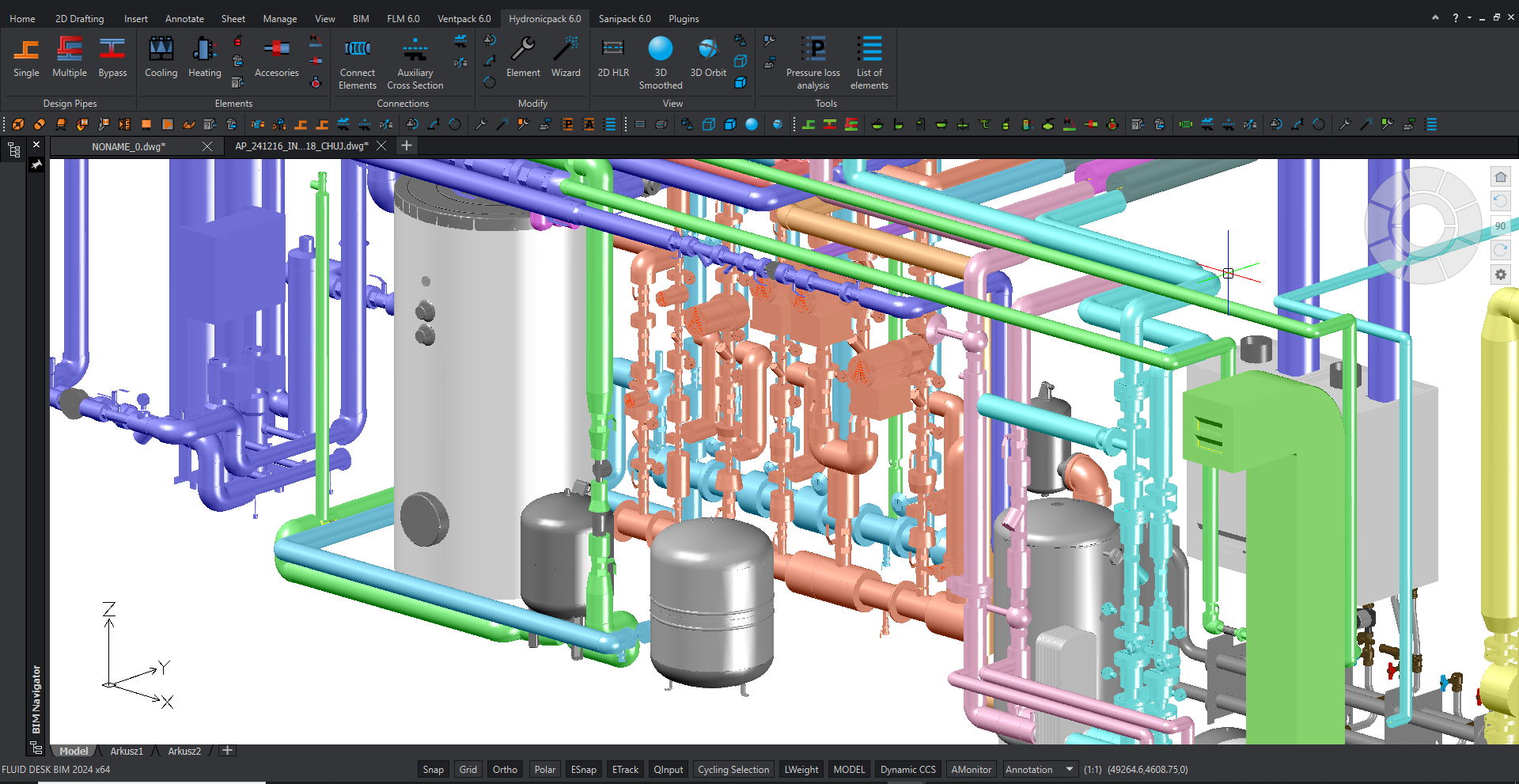Open the Annotation scale dropdown
The width and height of the screenshot is (1519, 784).
click(x=1070, y=770)
